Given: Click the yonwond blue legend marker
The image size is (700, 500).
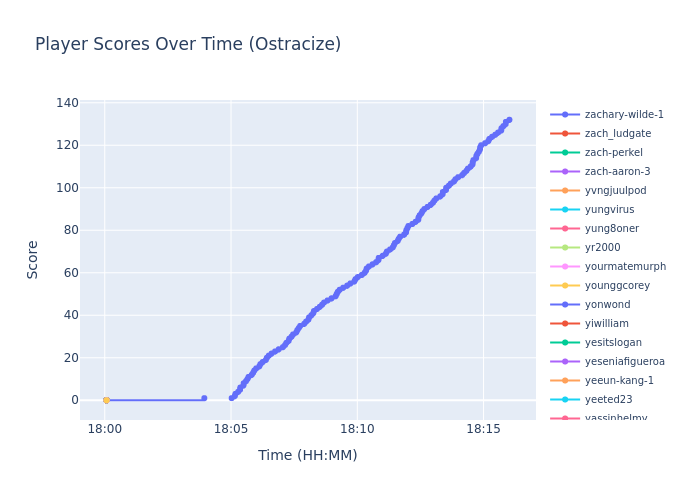Looking at the screenshot, I should click(565, 305).
